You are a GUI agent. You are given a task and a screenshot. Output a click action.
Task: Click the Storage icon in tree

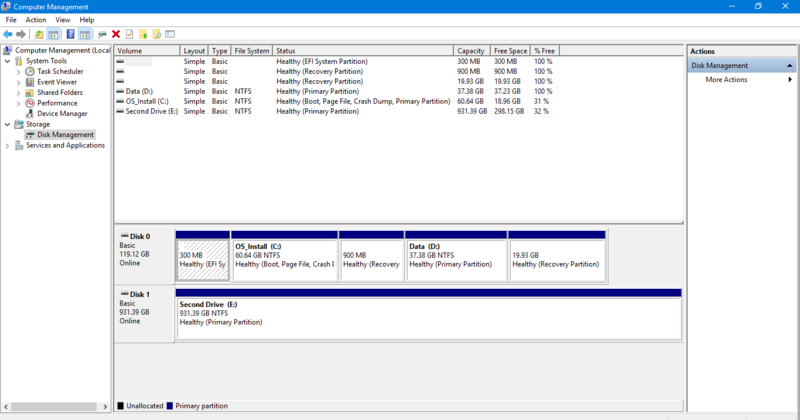pyautogui.click(x=19, y=125)
